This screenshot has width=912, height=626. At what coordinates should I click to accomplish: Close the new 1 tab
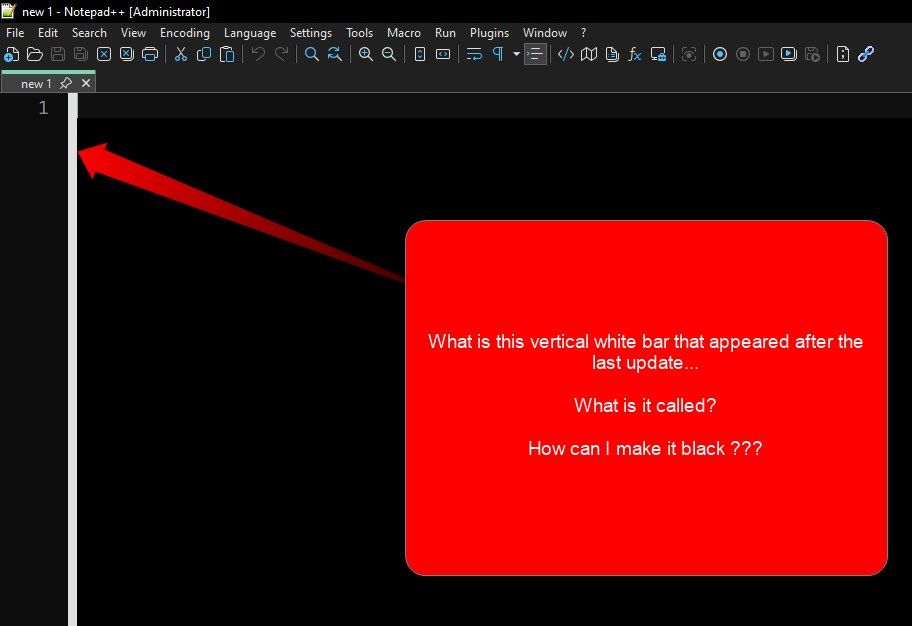(86, 84)
